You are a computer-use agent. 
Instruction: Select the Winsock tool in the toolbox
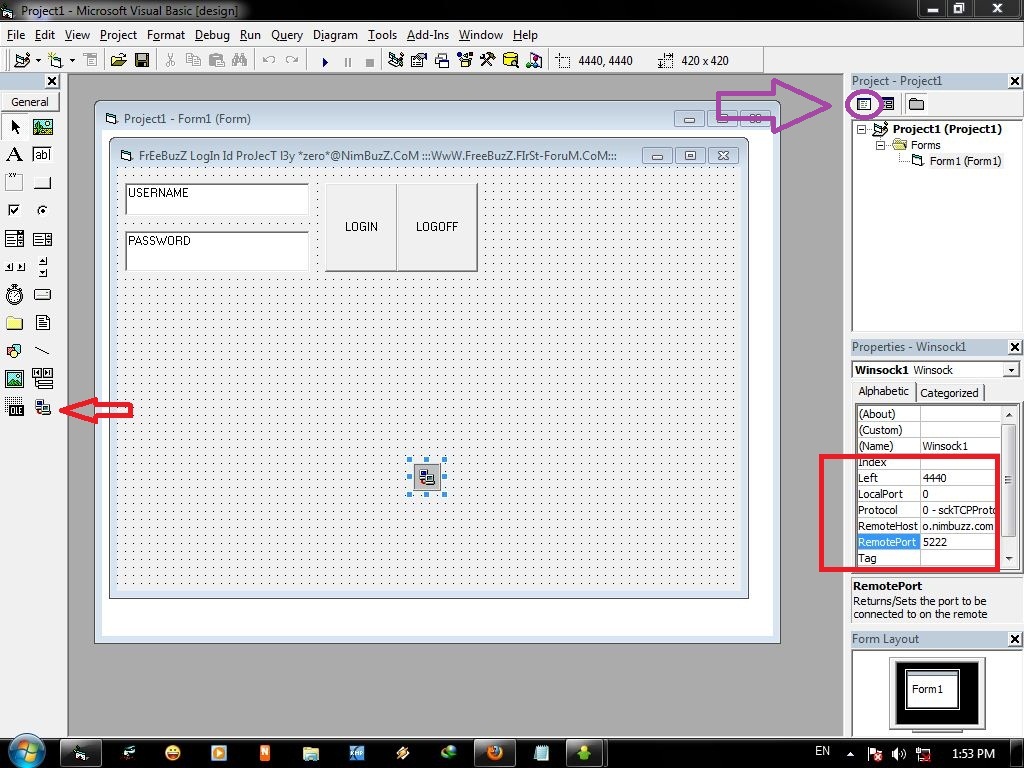click(x=42, y=408)
